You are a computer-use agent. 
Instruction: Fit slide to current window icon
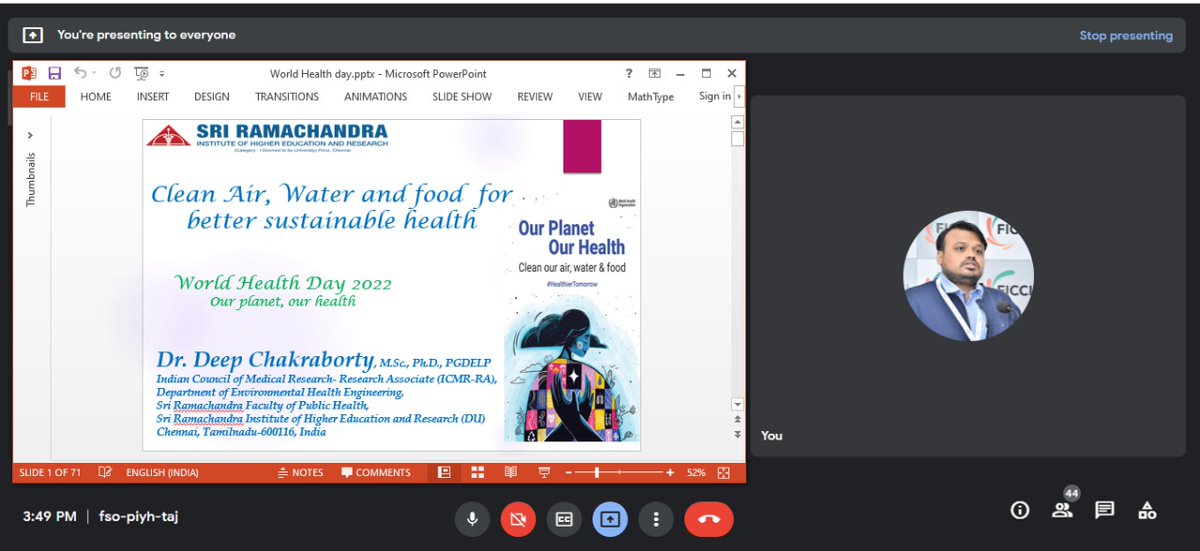pos(725,472)
